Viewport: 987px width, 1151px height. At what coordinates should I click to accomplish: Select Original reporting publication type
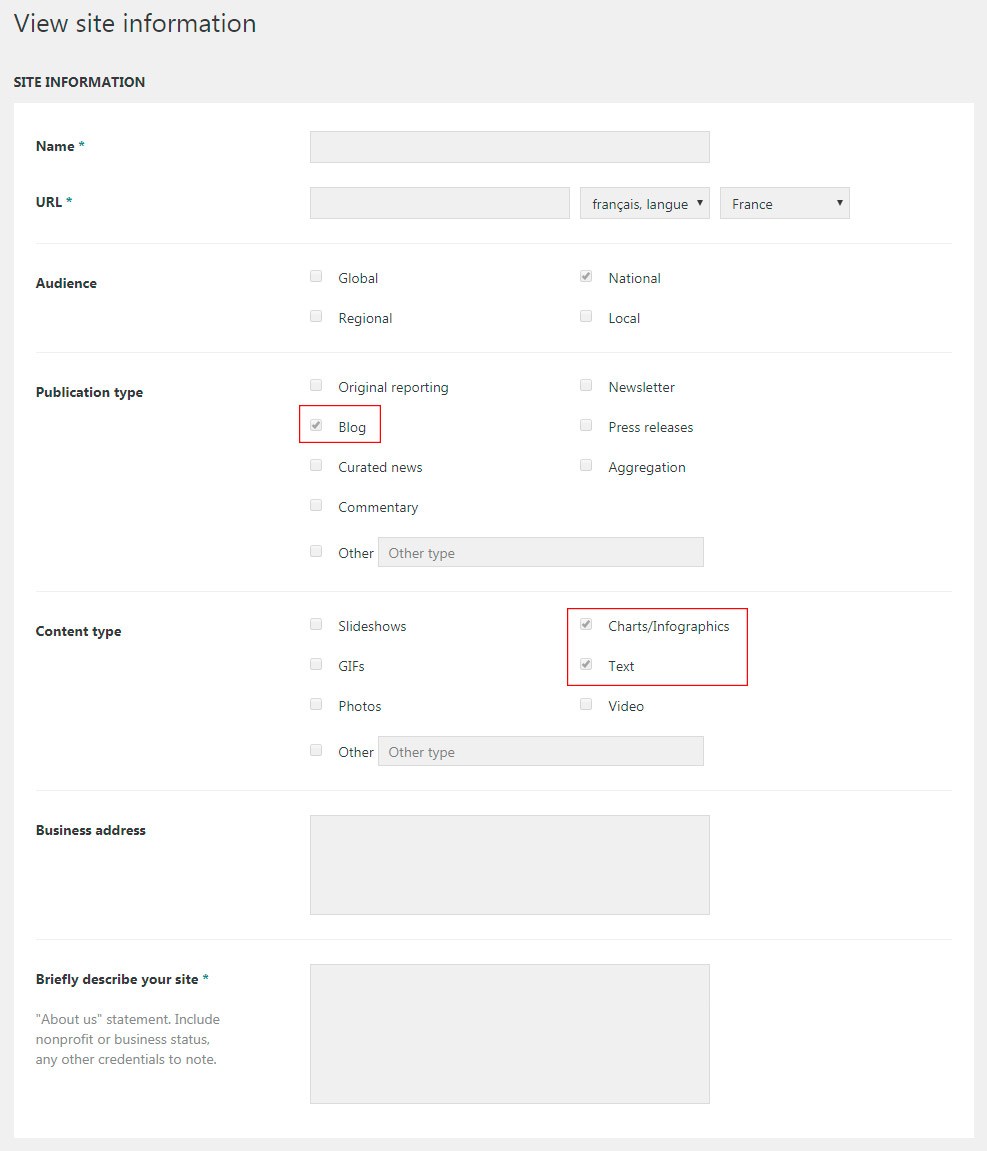[316, 385]
